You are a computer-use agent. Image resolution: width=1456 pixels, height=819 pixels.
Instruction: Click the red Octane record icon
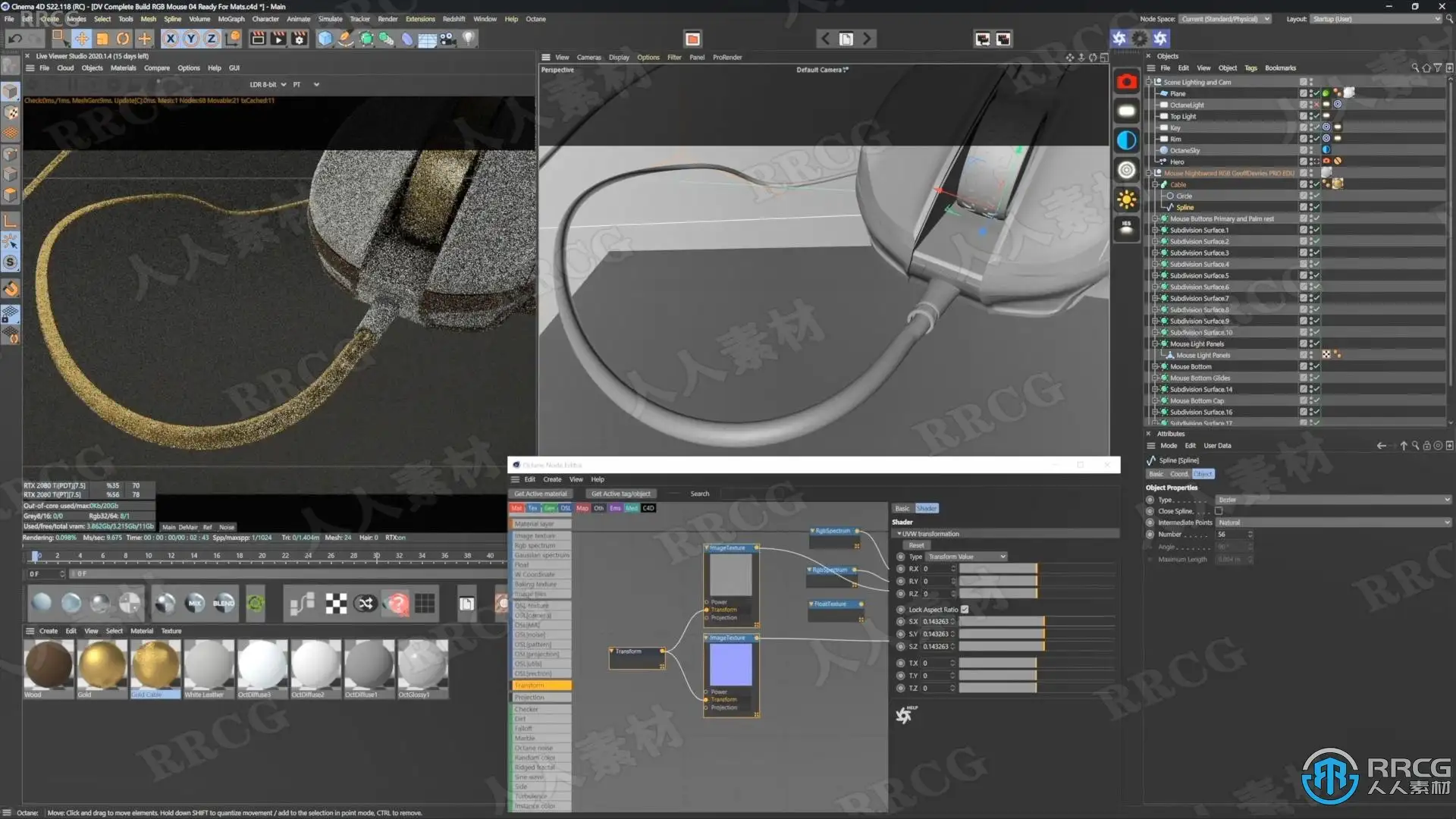[x=1126, y=82]
